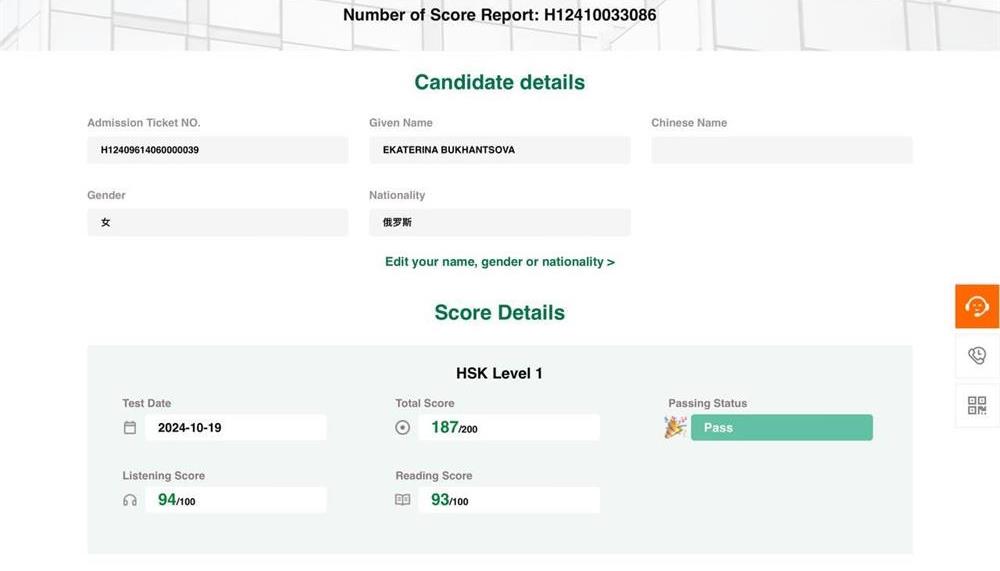Click the party popper icon beside Pass
The image size is (1000, 571).
tap(675, 427)
